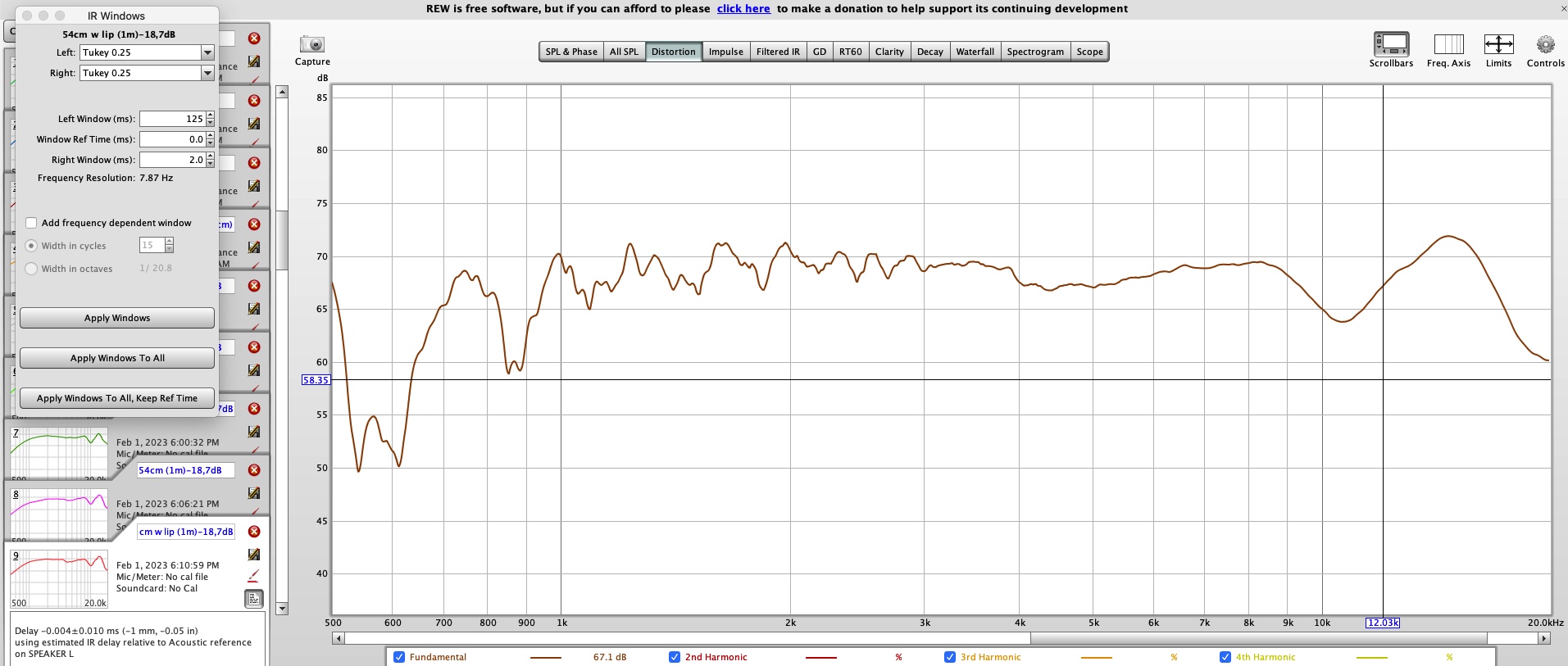Open the Spectrogram tab
Image resolution: width=1568 pixels, height=666 pixels.
tap(1035, 52)
